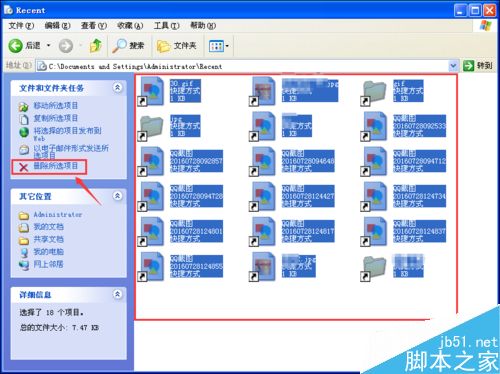Select QQ截图20160728124734 shortcut icon
The width and height of the screenshot is (500, 374).
(375, 196)
